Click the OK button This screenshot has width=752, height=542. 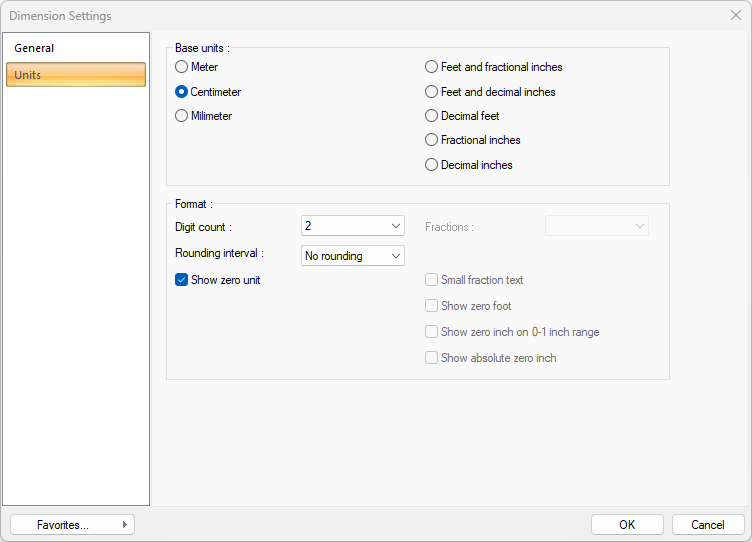pyautogui.click(x=627, y=525)
